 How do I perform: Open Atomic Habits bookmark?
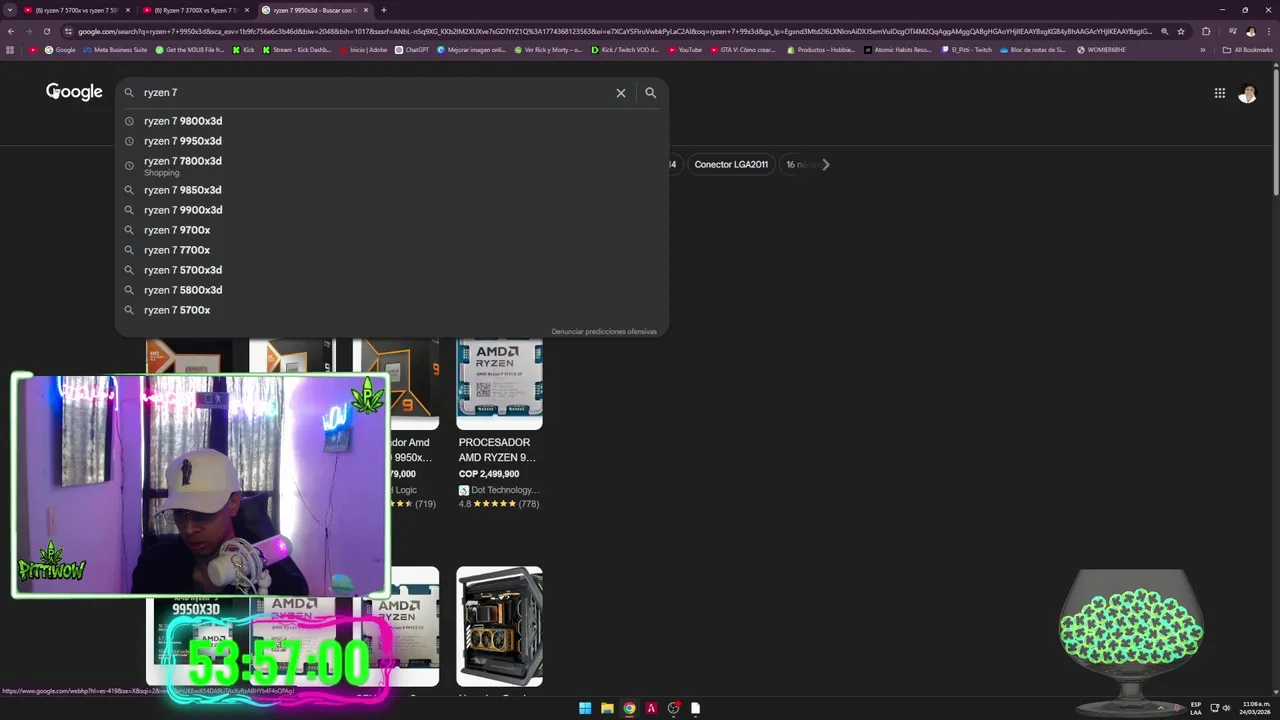pyautogui.click(x=897, y=49)
